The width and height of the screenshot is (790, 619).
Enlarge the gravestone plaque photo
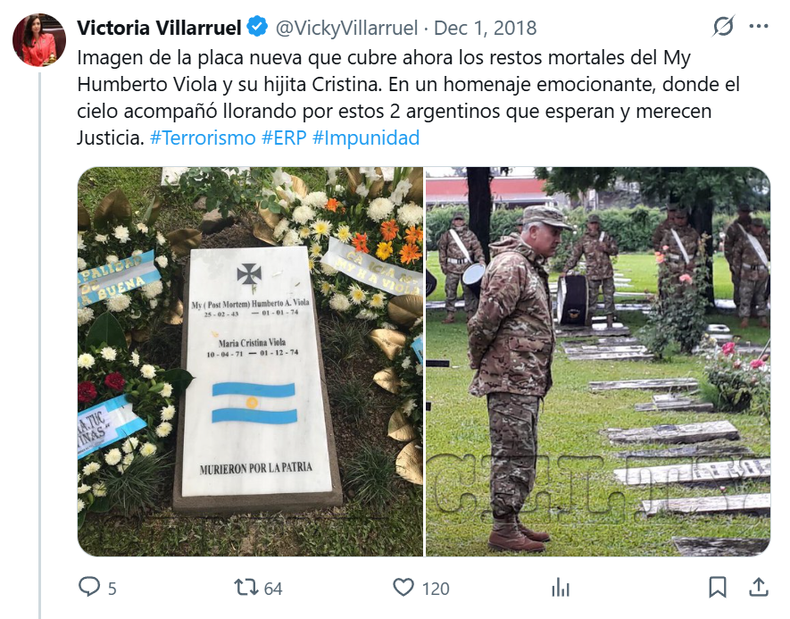pos(250,362)
